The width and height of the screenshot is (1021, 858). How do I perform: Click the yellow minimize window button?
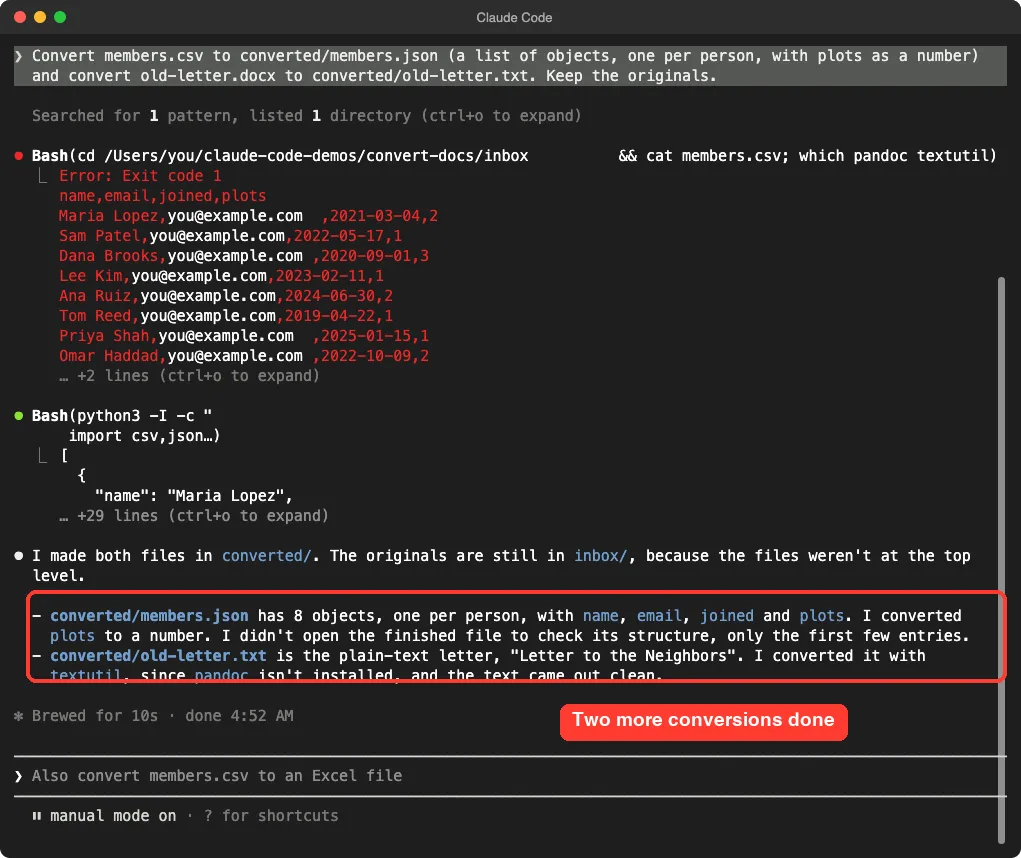click(40, 17)
